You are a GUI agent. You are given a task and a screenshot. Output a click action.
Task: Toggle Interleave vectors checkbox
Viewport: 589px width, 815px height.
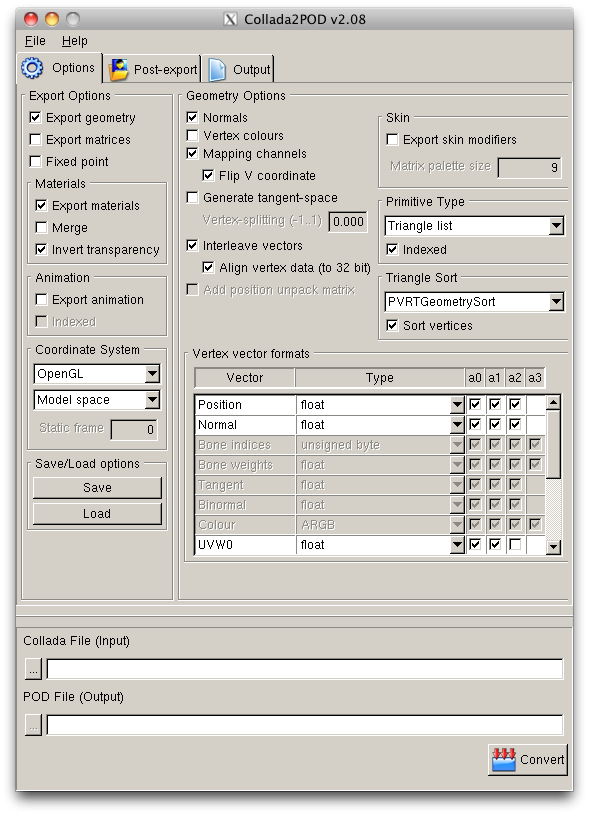[192, 245]
